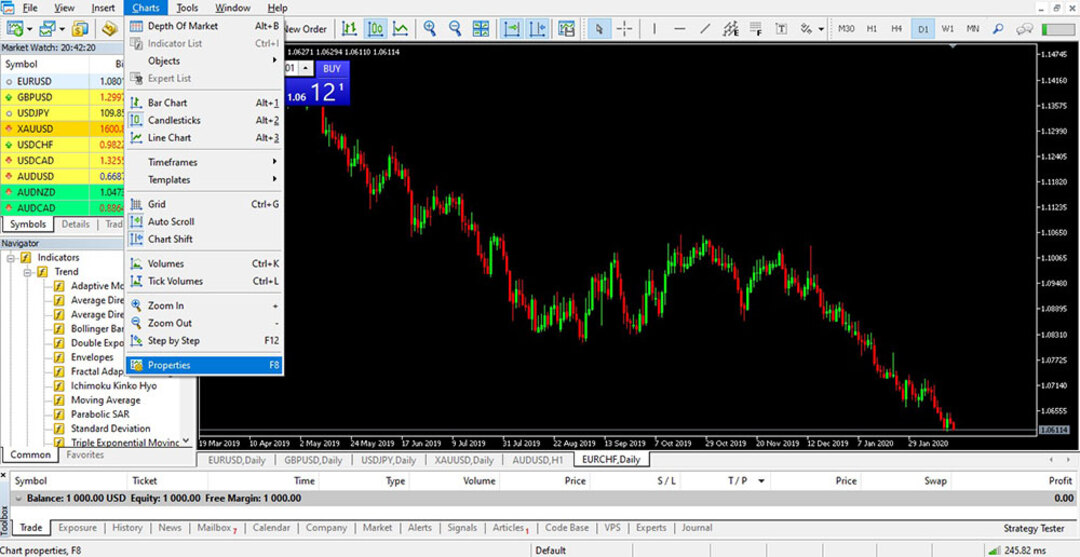Viewport: 1080px width, 557px height.
Task: Click the blue BUY button
Action: (331, 69)
